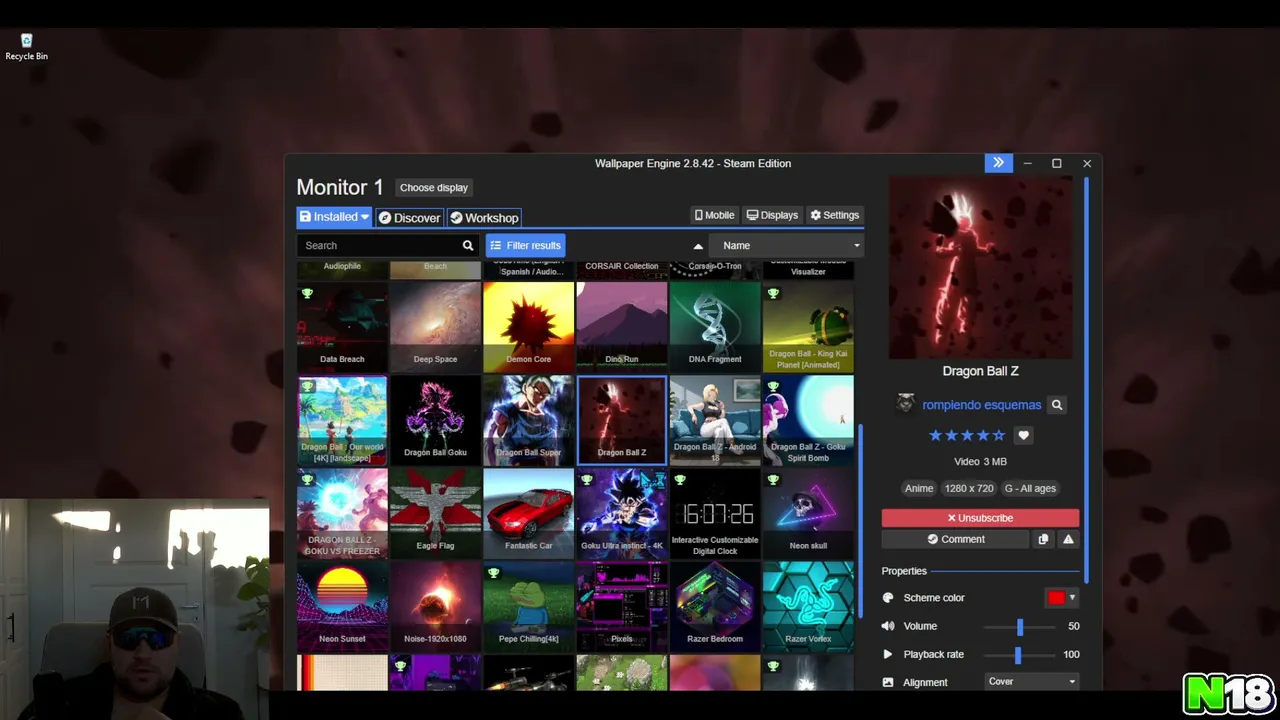Select the Fantastic Car wallpaper
The height and width of the screenshot is (720, 1280).
[x=528, y=514]
